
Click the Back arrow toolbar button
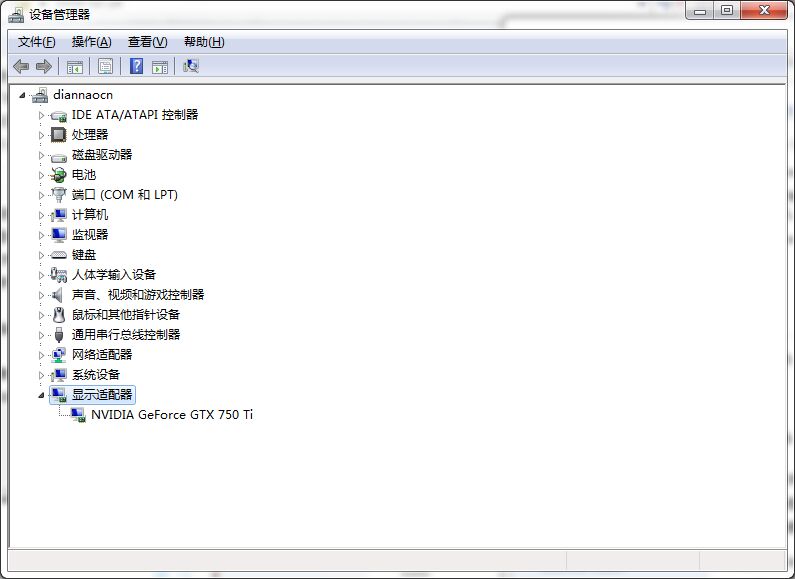(21, 66)
